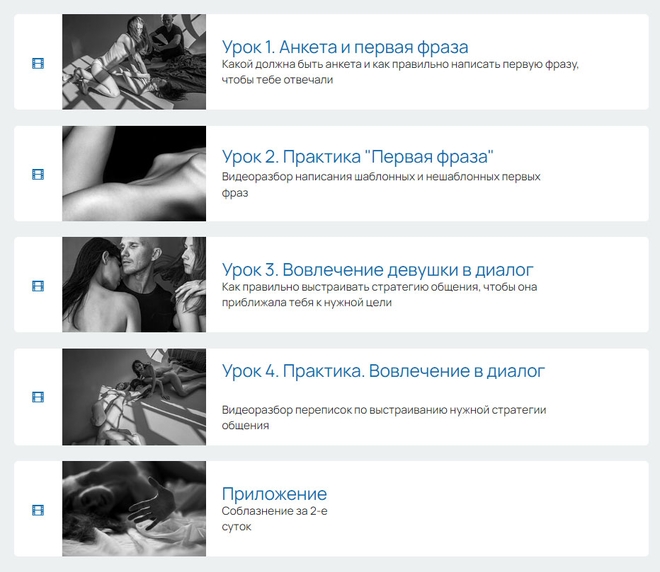Open the Приложение lesson title
This screenshot has height=572, width=660.
coord(274,494)
